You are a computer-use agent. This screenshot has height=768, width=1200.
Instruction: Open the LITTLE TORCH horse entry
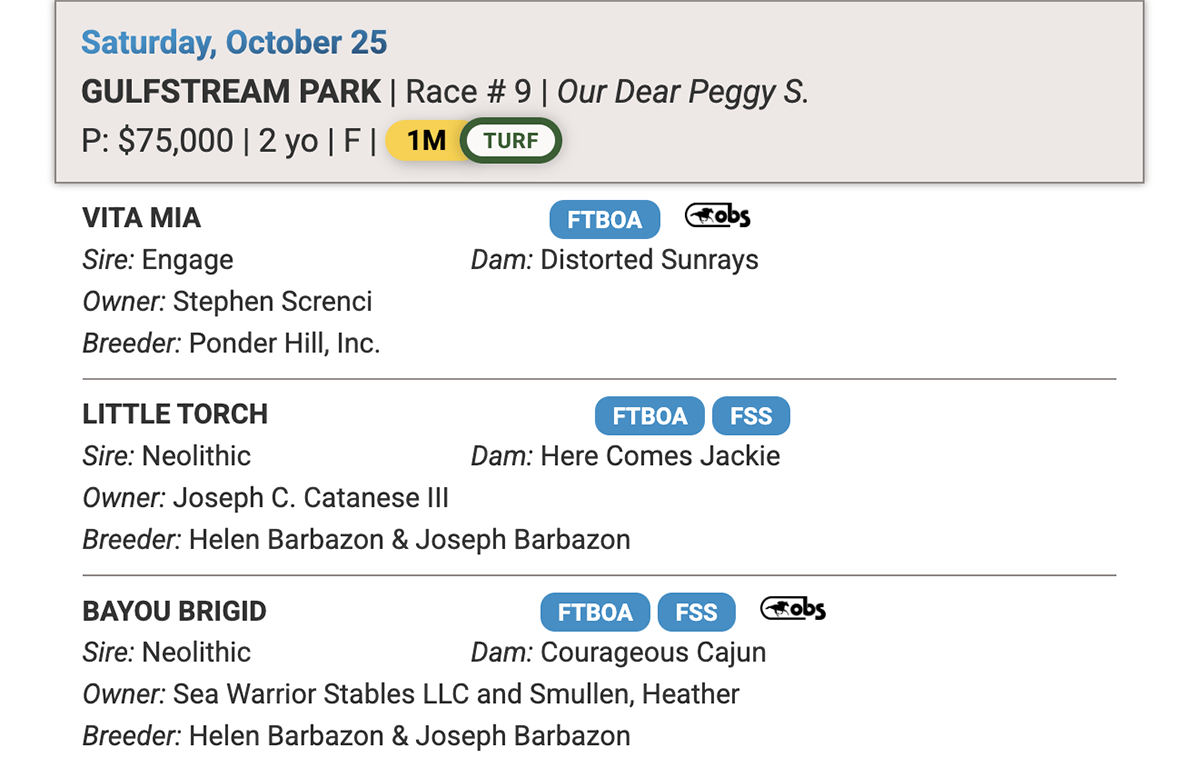(x=175, y=414)
